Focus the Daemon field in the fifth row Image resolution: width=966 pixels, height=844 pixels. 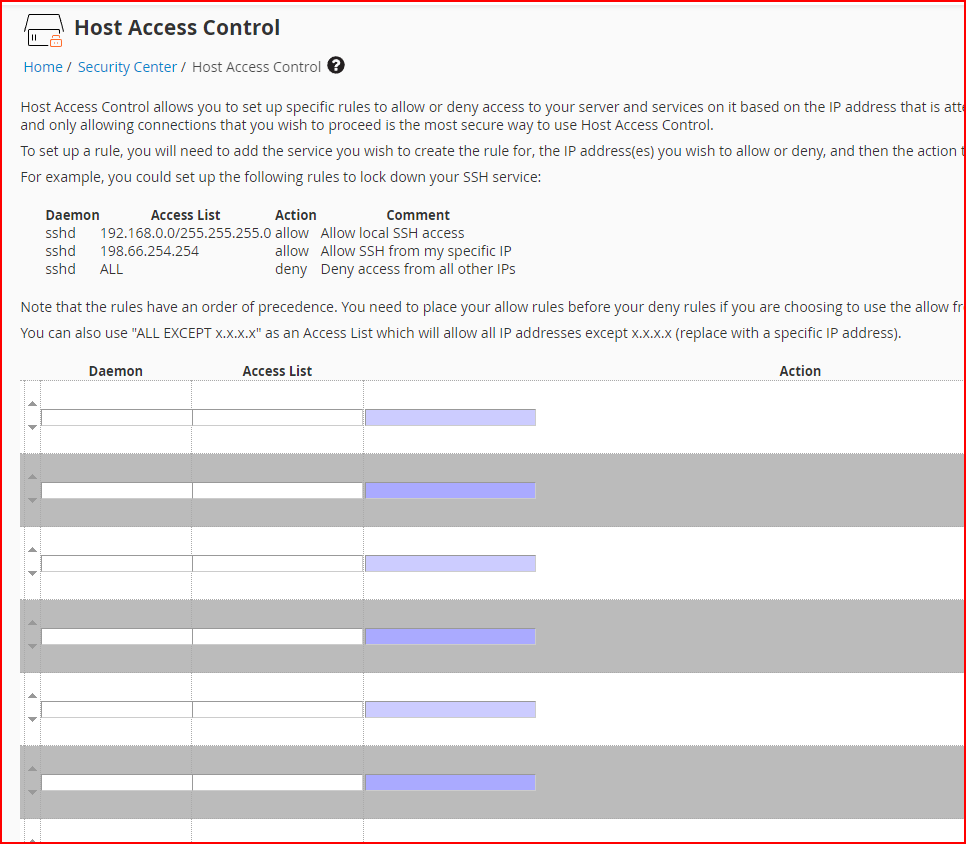point(116,710)
